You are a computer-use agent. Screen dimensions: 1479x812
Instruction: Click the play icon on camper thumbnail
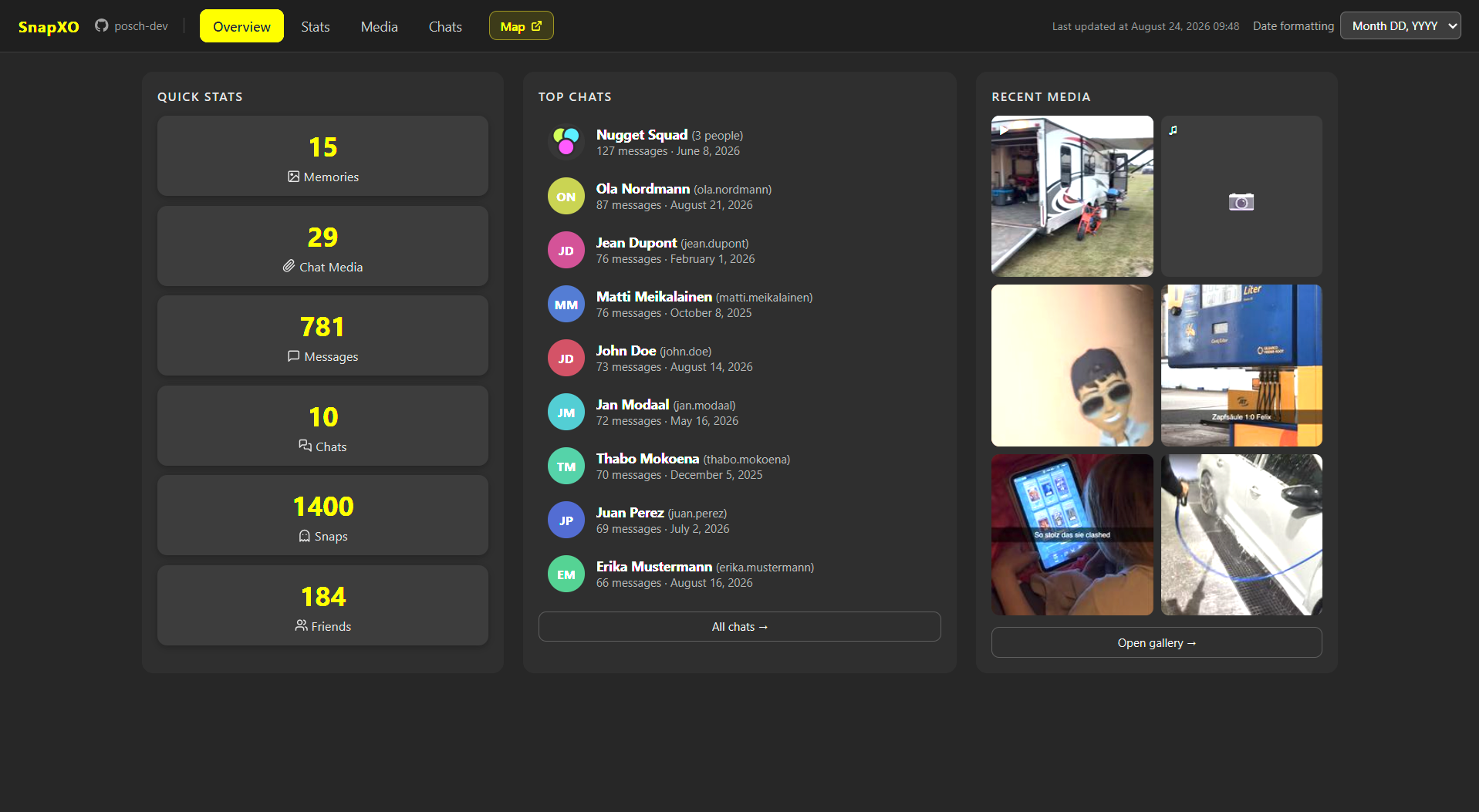click(1004, 130)
